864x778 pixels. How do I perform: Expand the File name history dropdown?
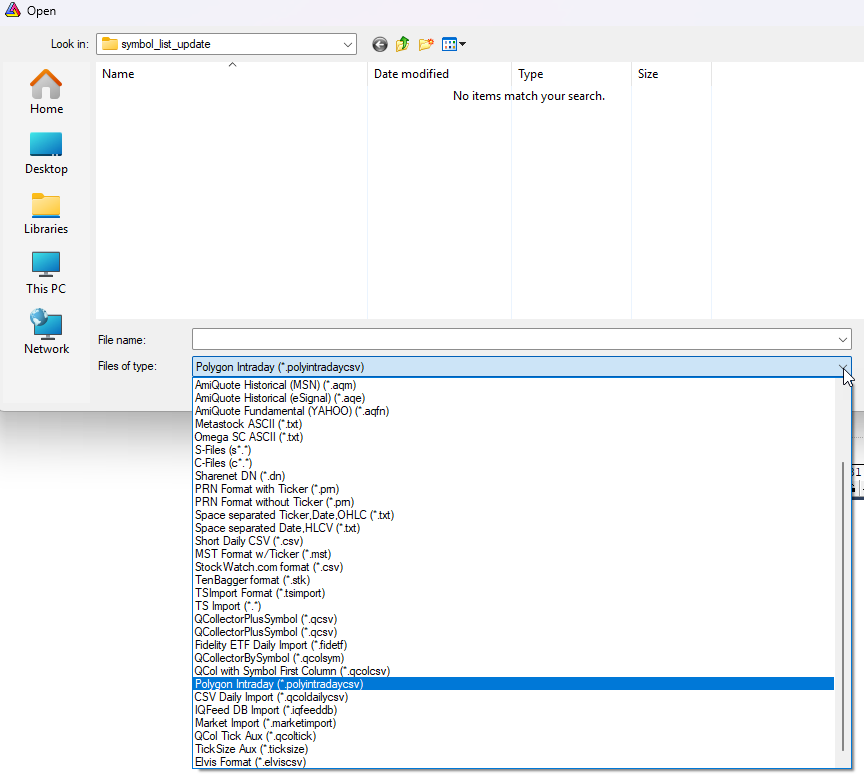pos(843,339)
